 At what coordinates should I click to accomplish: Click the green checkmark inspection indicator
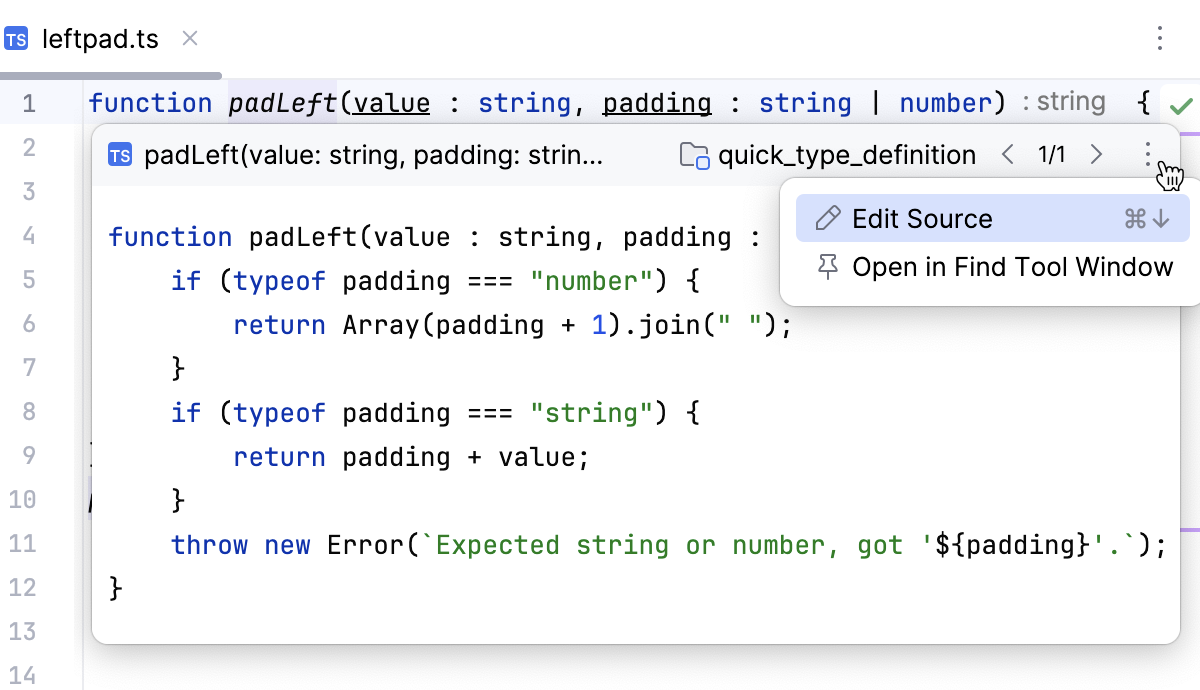pos(1181,105)
